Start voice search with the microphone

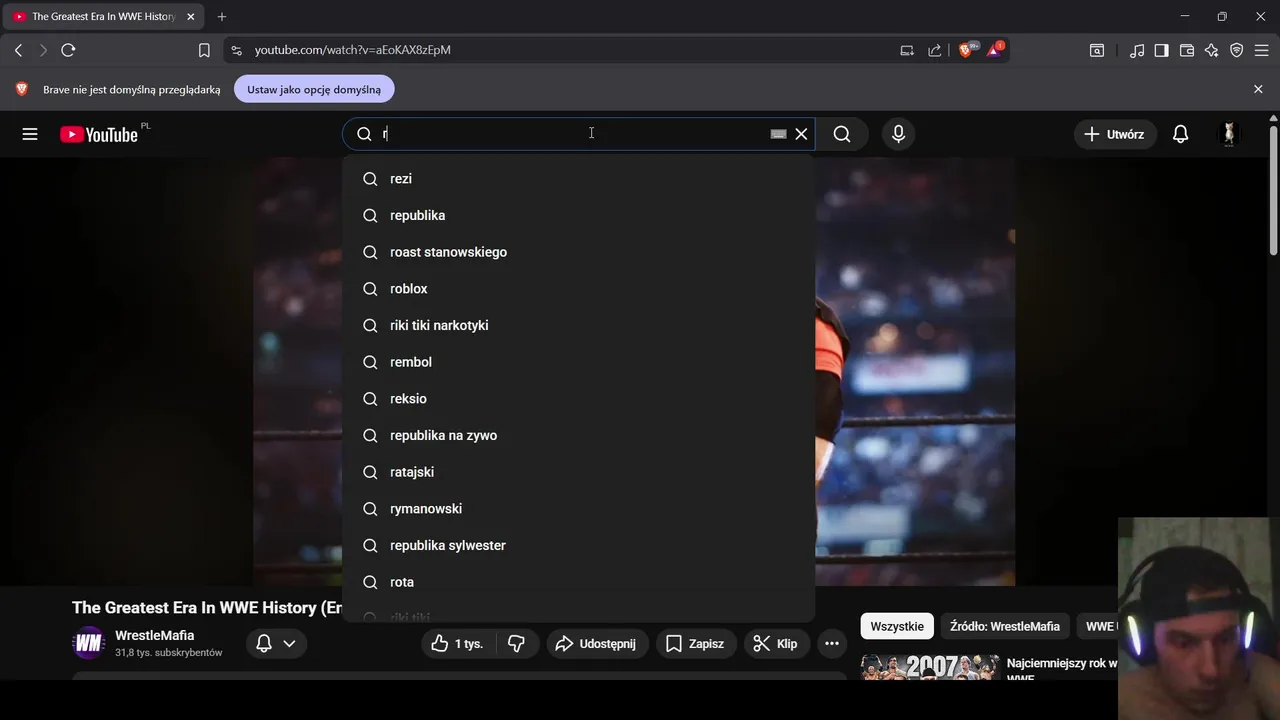[x=898, y=134]
